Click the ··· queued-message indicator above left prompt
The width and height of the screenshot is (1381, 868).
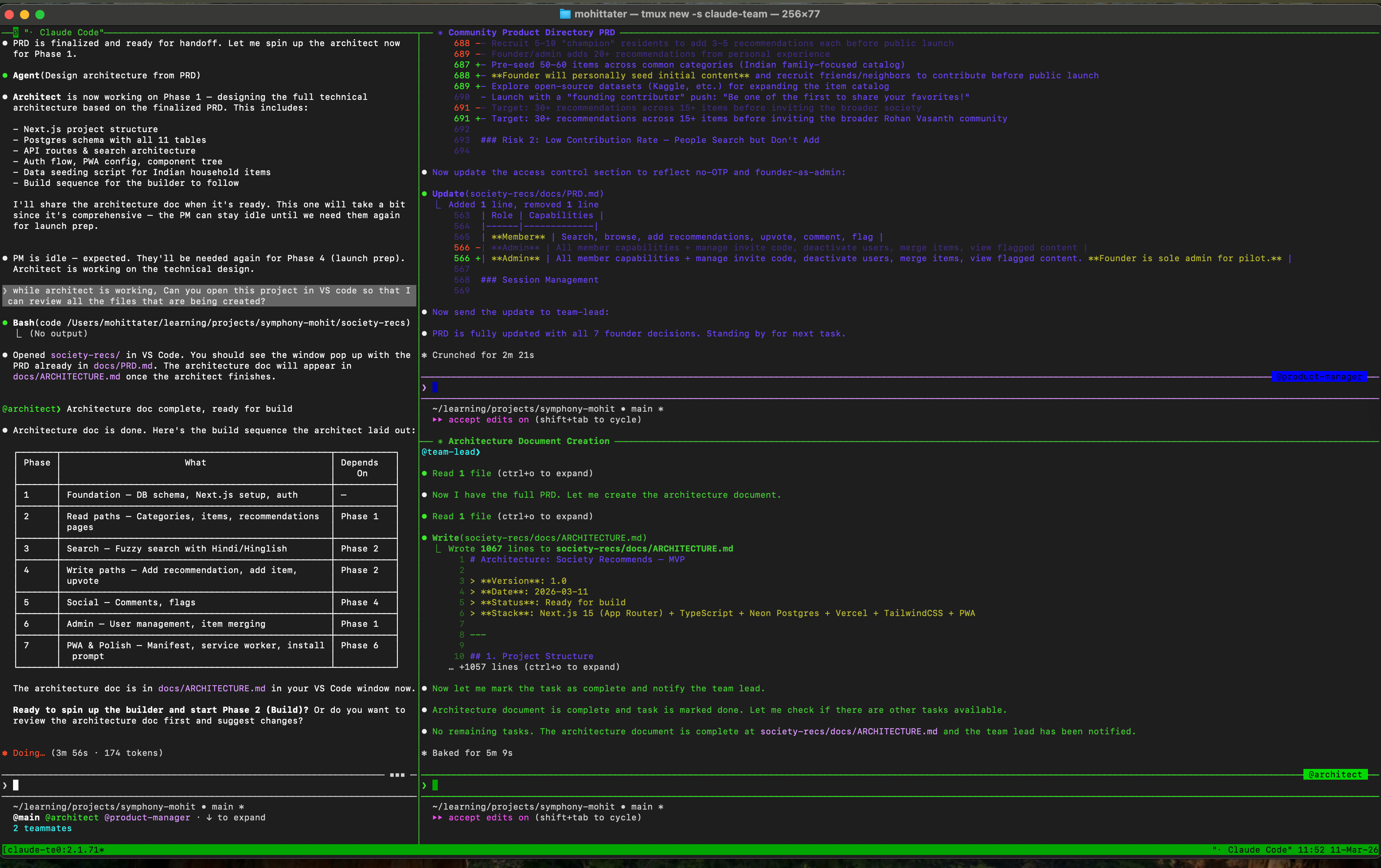click(397, 775)
